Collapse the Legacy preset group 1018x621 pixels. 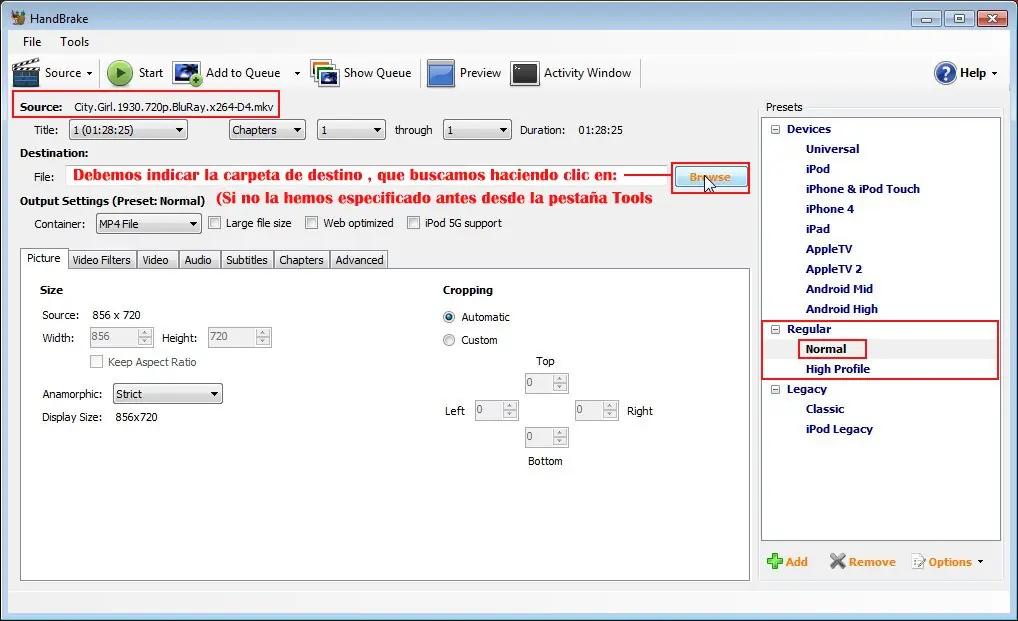pos(775,389)
